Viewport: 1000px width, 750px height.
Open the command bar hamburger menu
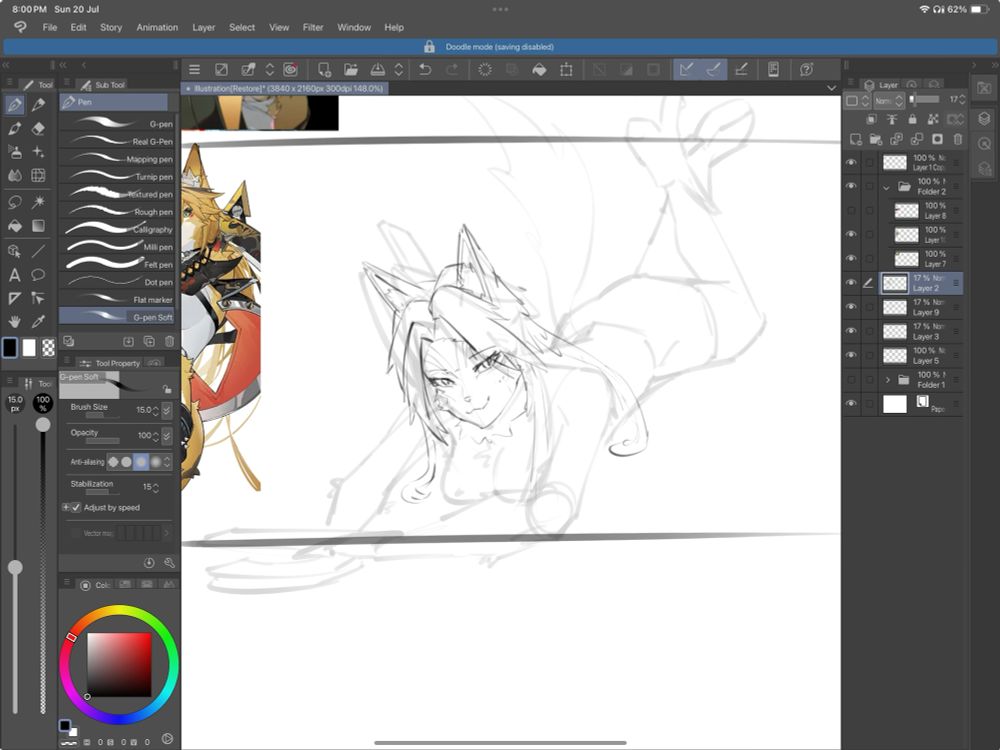195,70
